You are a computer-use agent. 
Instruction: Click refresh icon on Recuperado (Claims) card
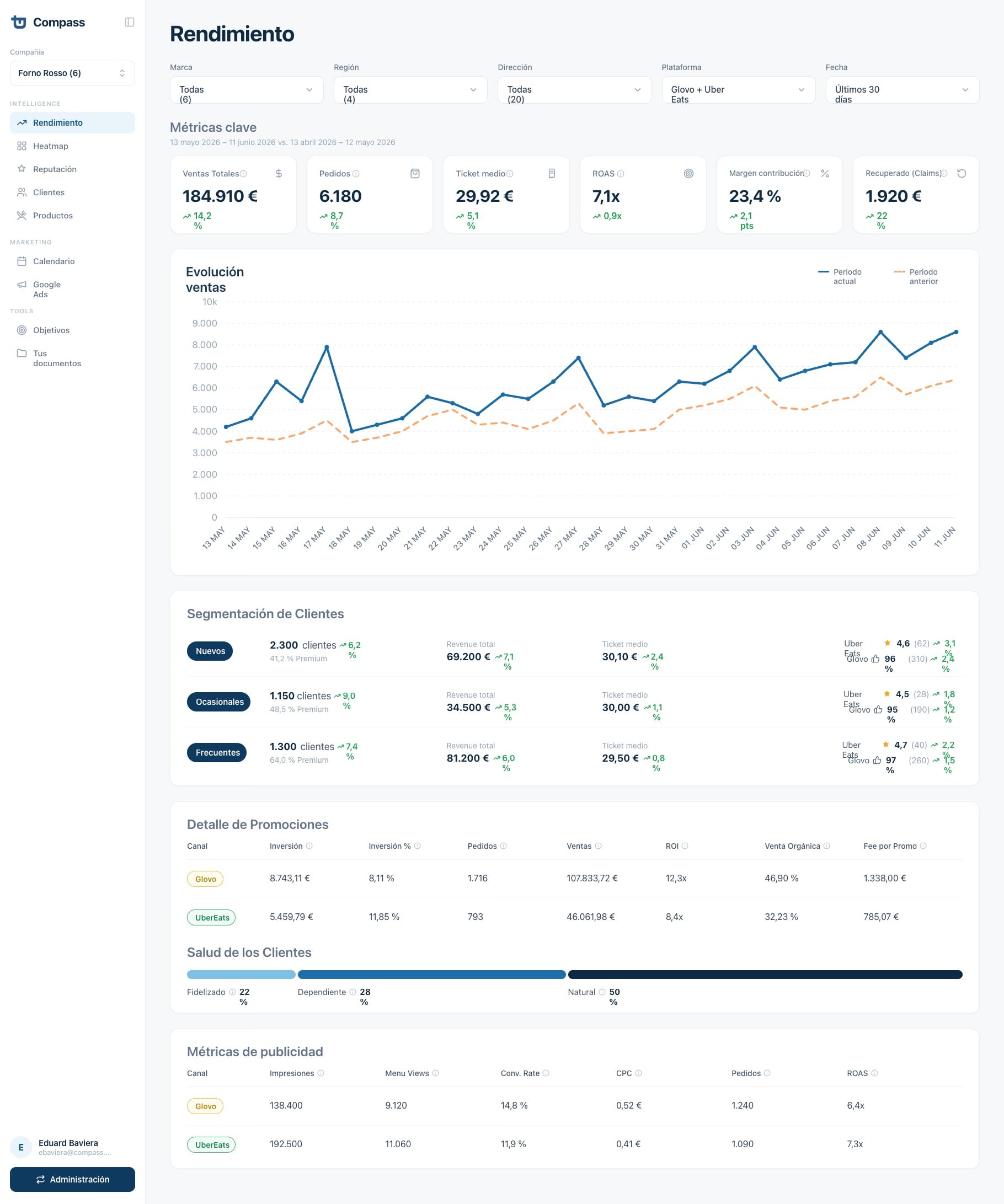[x=962, y=173]
